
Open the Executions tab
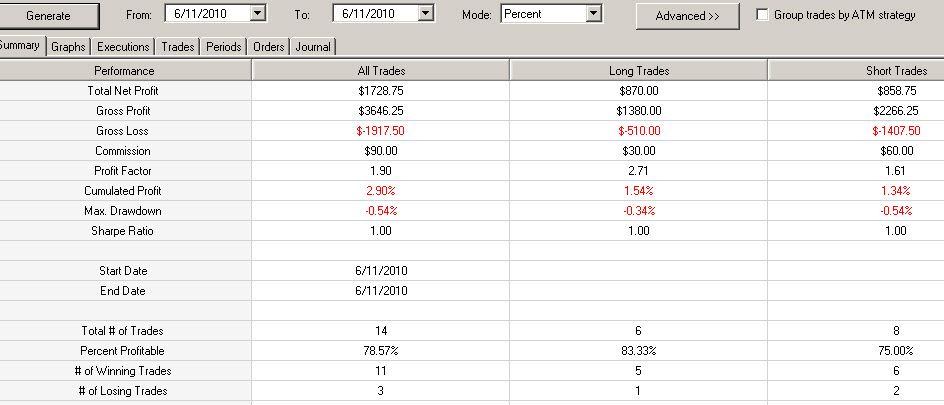tap(123, 46)
